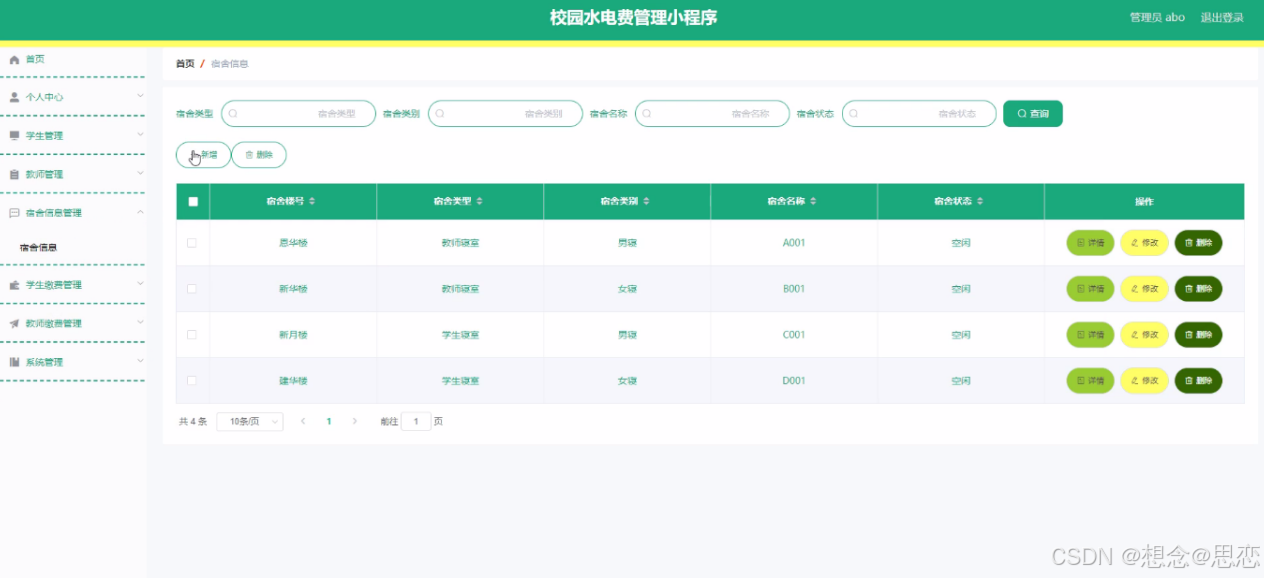Click page number 1 in pagination
Image resolution: width=1264 pixels, height=578 pixels.
click(329, 422)
